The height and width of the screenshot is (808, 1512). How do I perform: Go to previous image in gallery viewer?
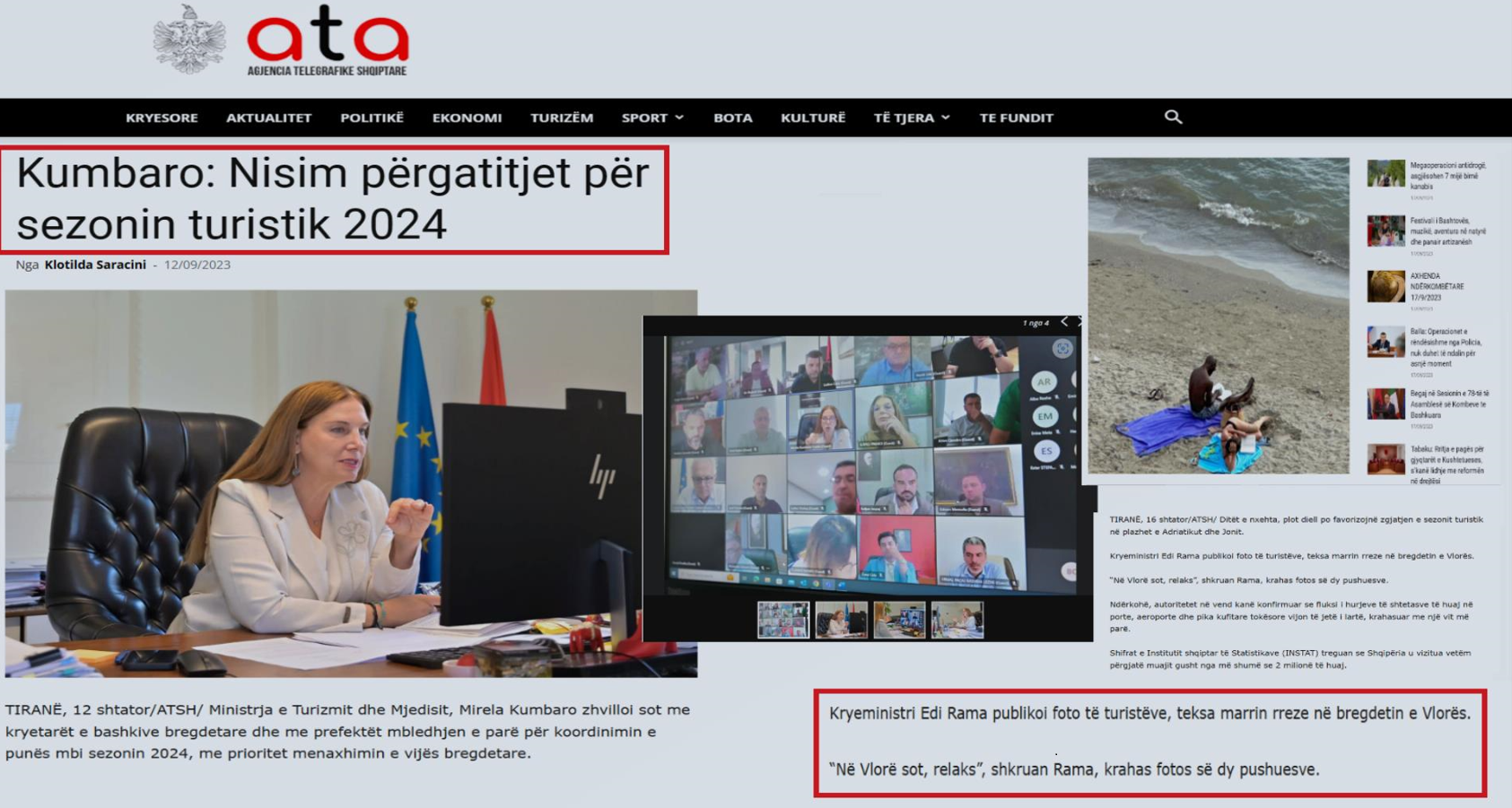[x=1064, y=322]
